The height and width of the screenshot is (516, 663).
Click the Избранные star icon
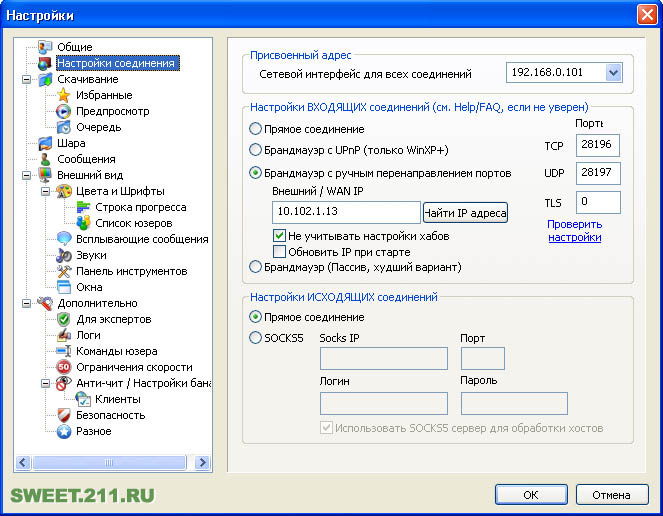coord(64,95)
